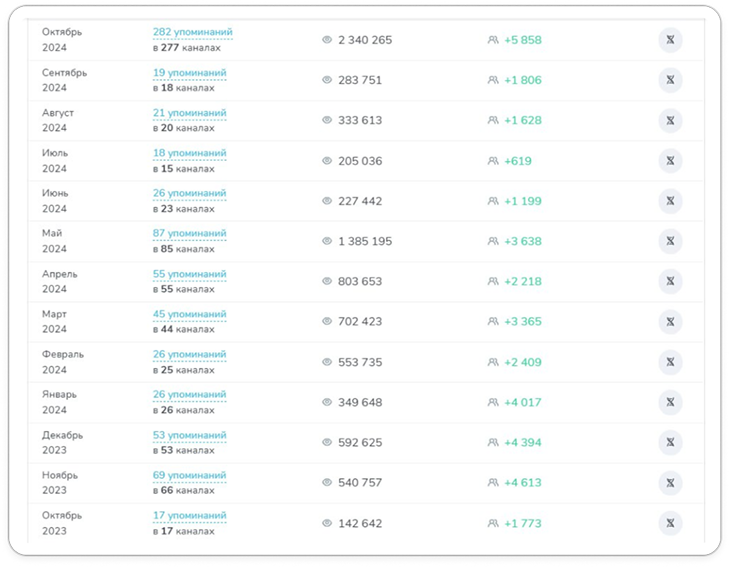Click the subscribers icon beside +619
The image size is (730, 567).
pos(493,161)
